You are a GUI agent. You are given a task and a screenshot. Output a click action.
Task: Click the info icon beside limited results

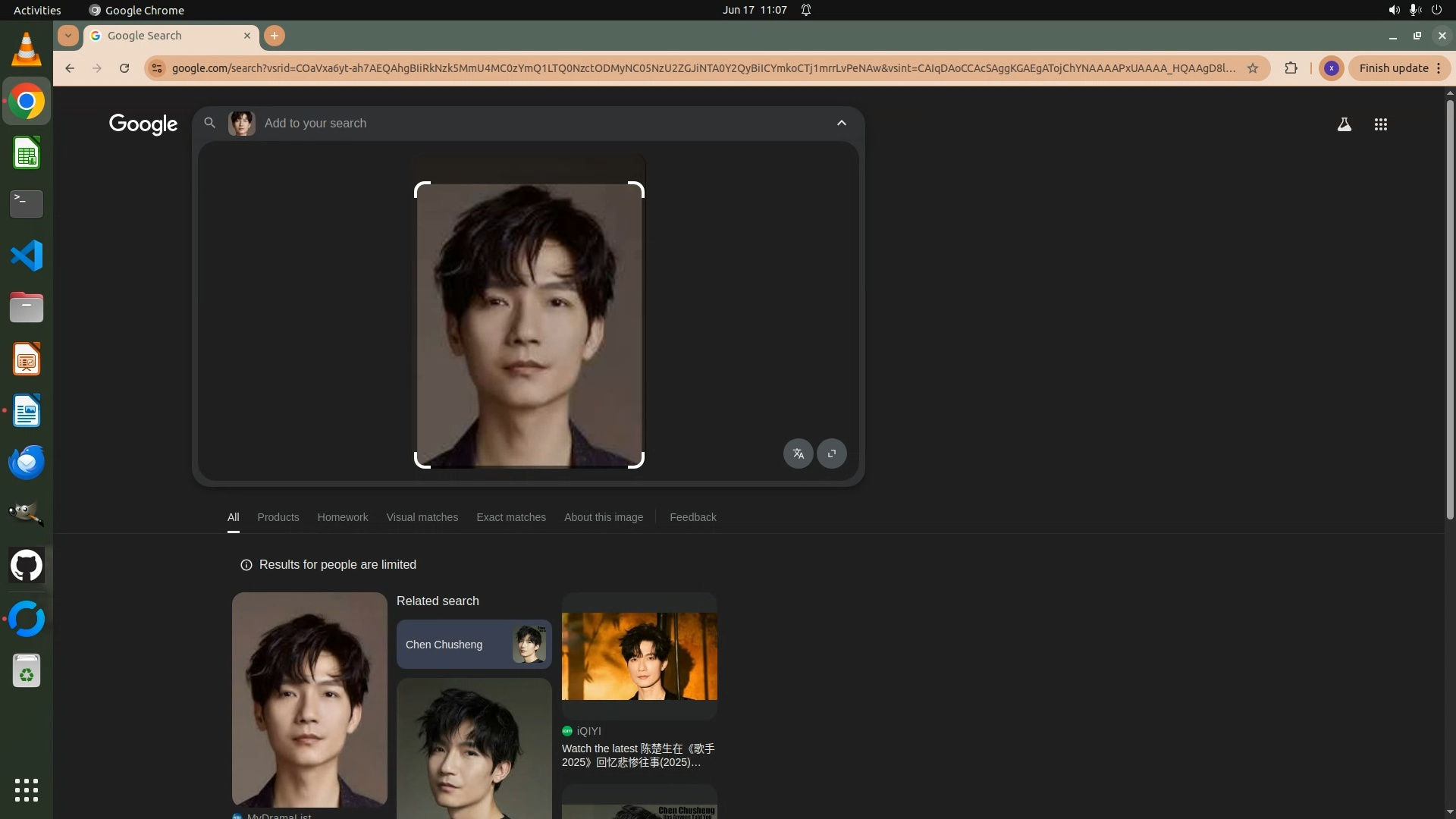pos(246,565)
